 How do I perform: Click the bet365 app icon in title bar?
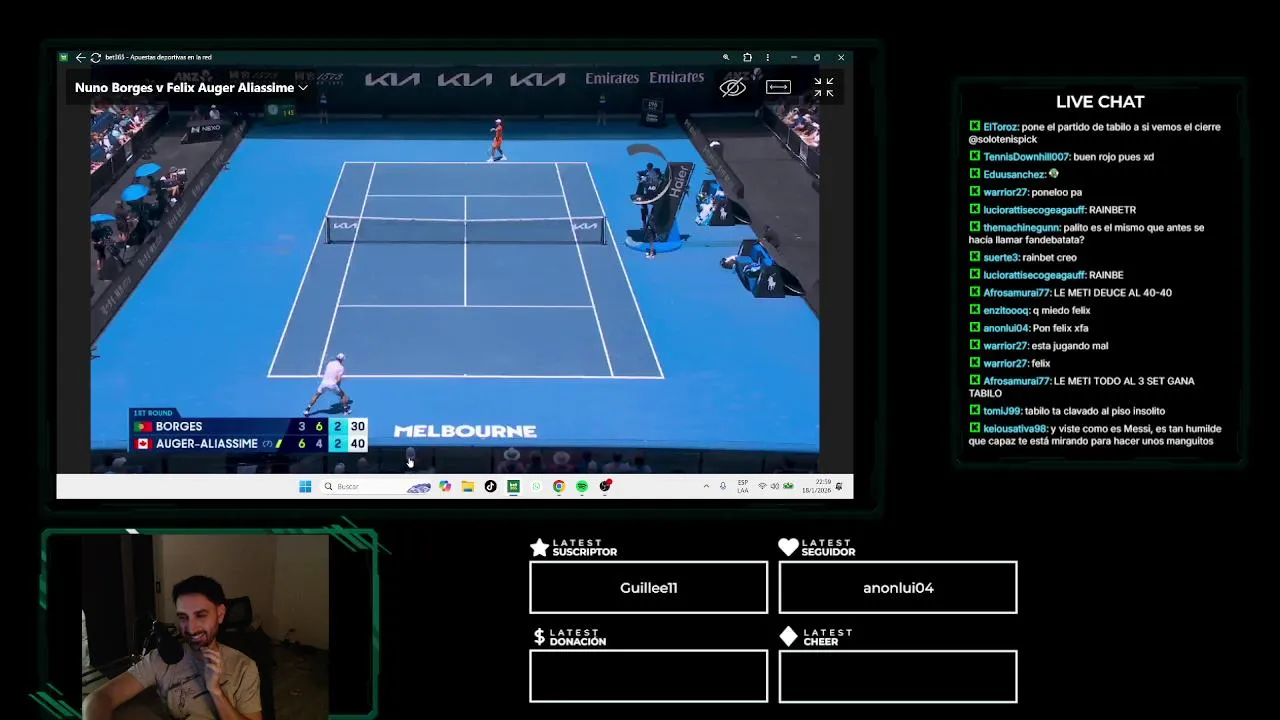click(x=64, y=58)
